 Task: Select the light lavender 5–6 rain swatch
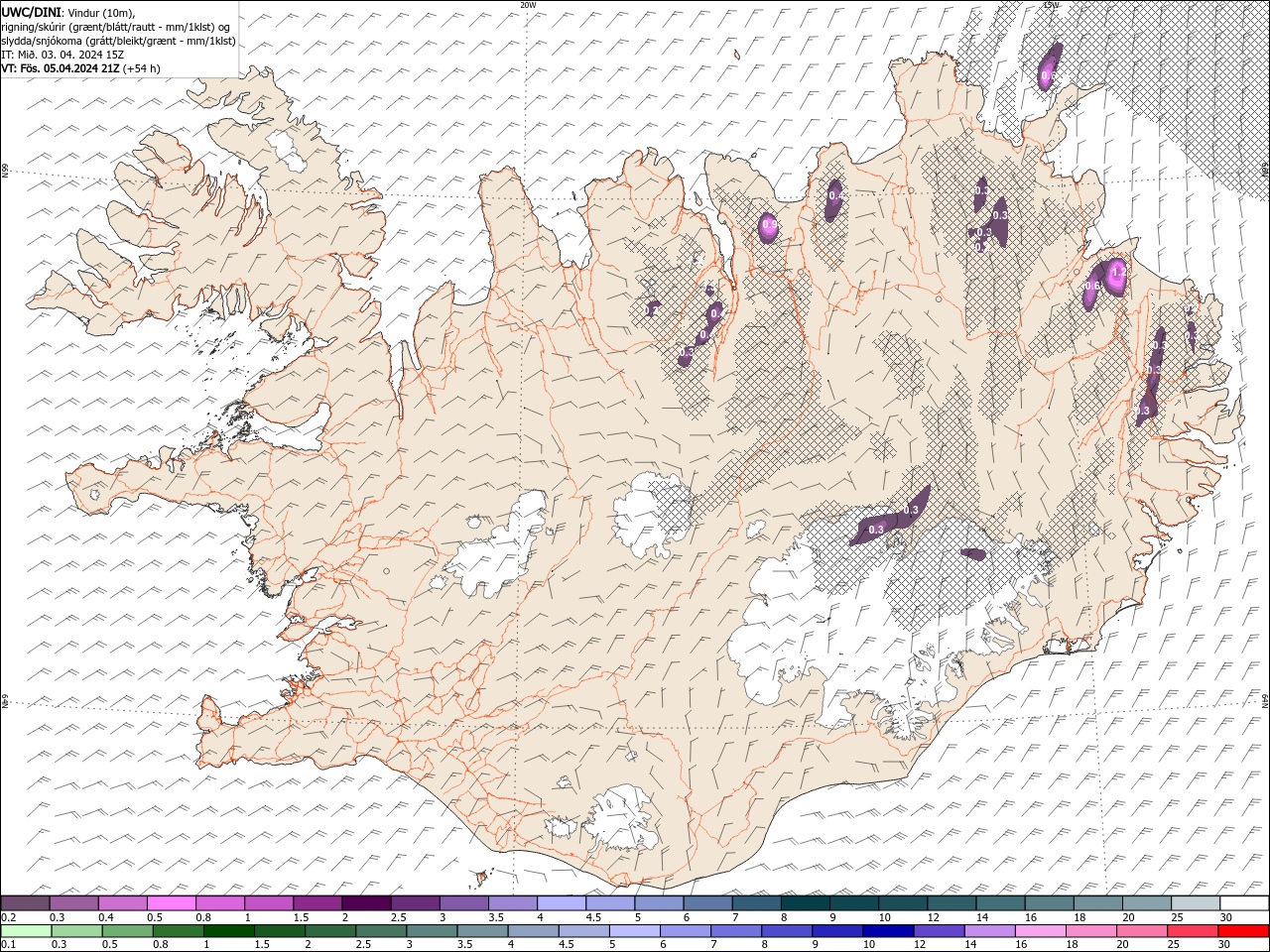[x=634, y=931]
